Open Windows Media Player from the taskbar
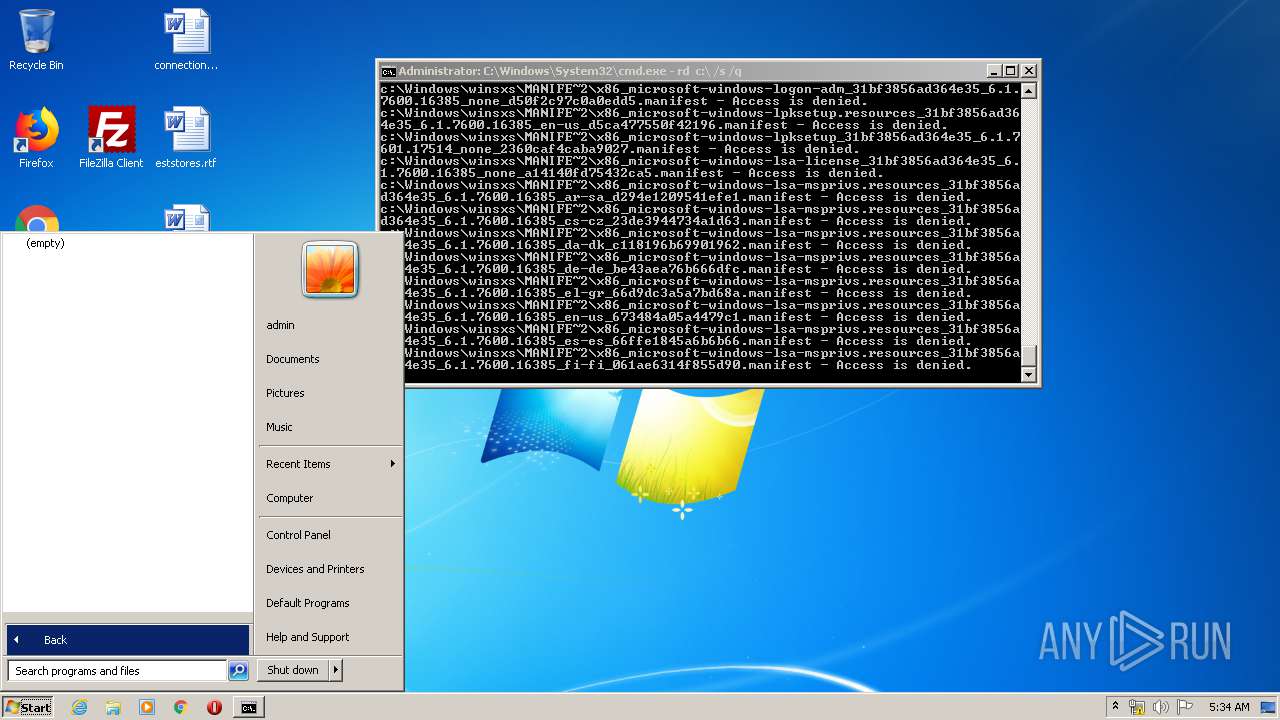 [147, 707]
